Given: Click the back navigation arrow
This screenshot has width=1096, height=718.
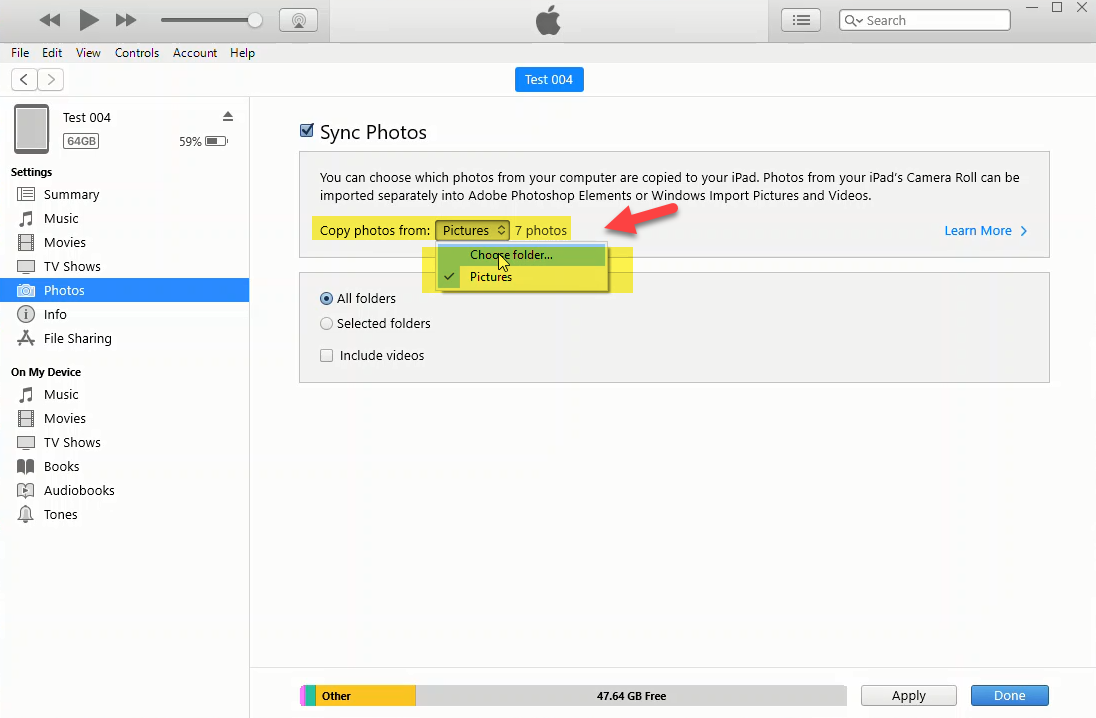Looking at the screenshot, I should coord(25,80).
